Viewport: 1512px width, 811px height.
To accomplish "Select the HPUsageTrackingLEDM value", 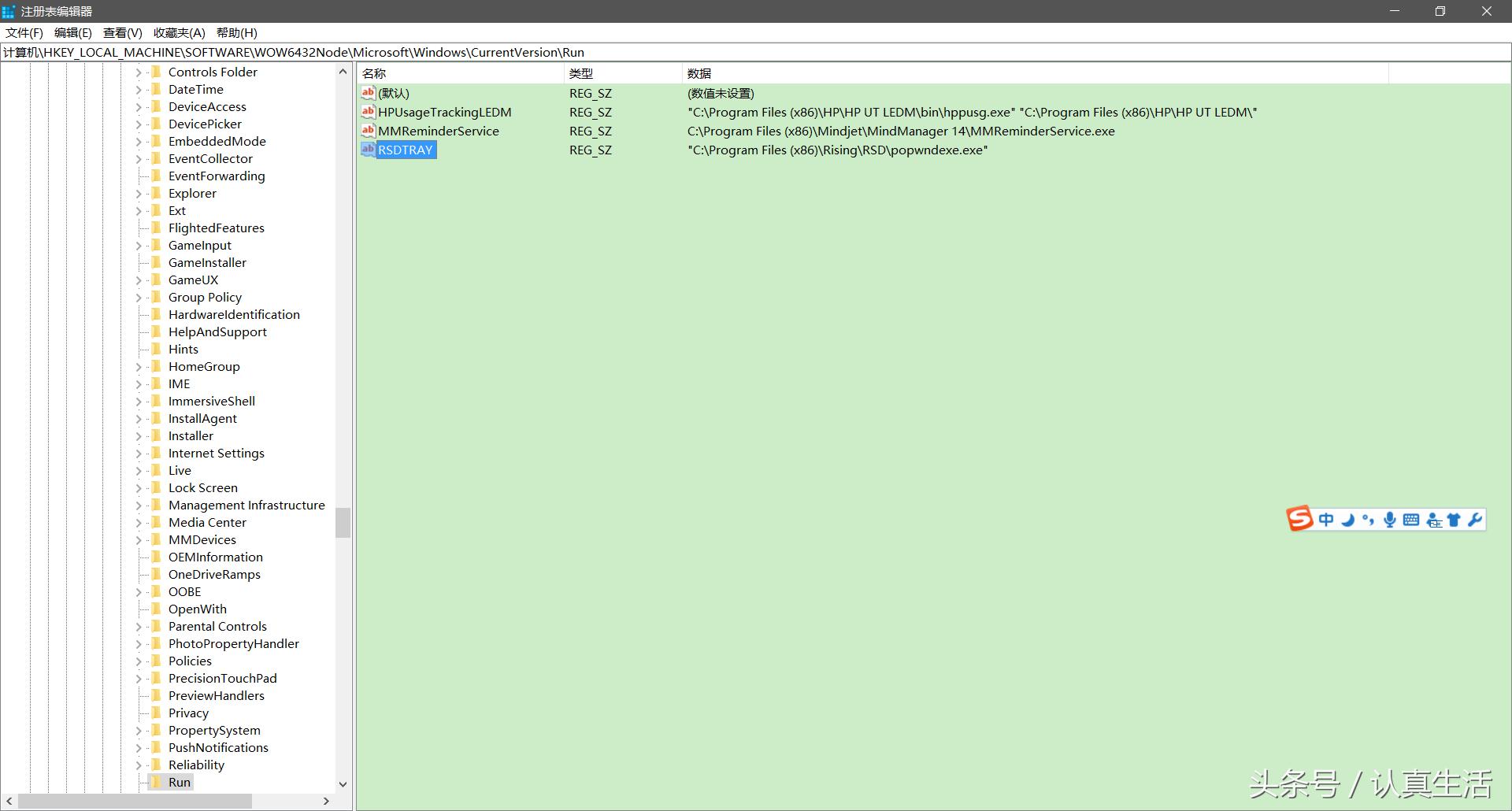I will click(445, 112).
